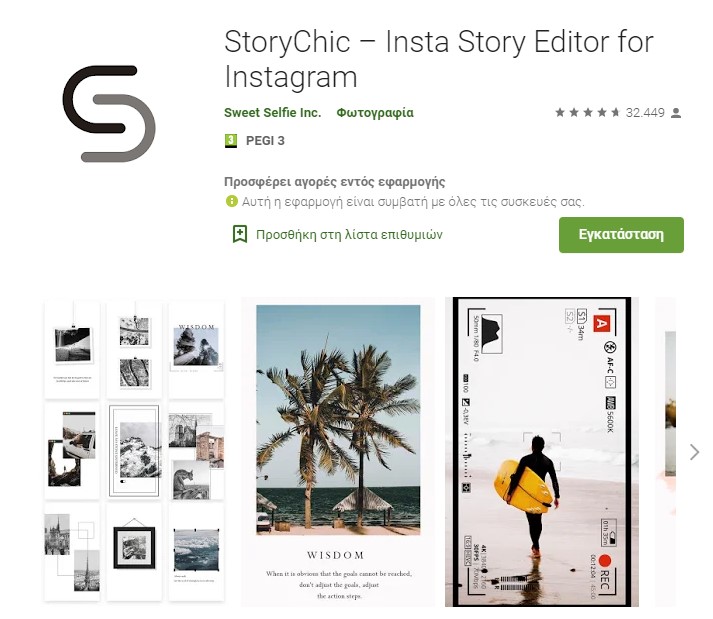713x619 pixels.
Task: Click the reviewer person icon beside 32.449
Action: (x=676, y=113)
